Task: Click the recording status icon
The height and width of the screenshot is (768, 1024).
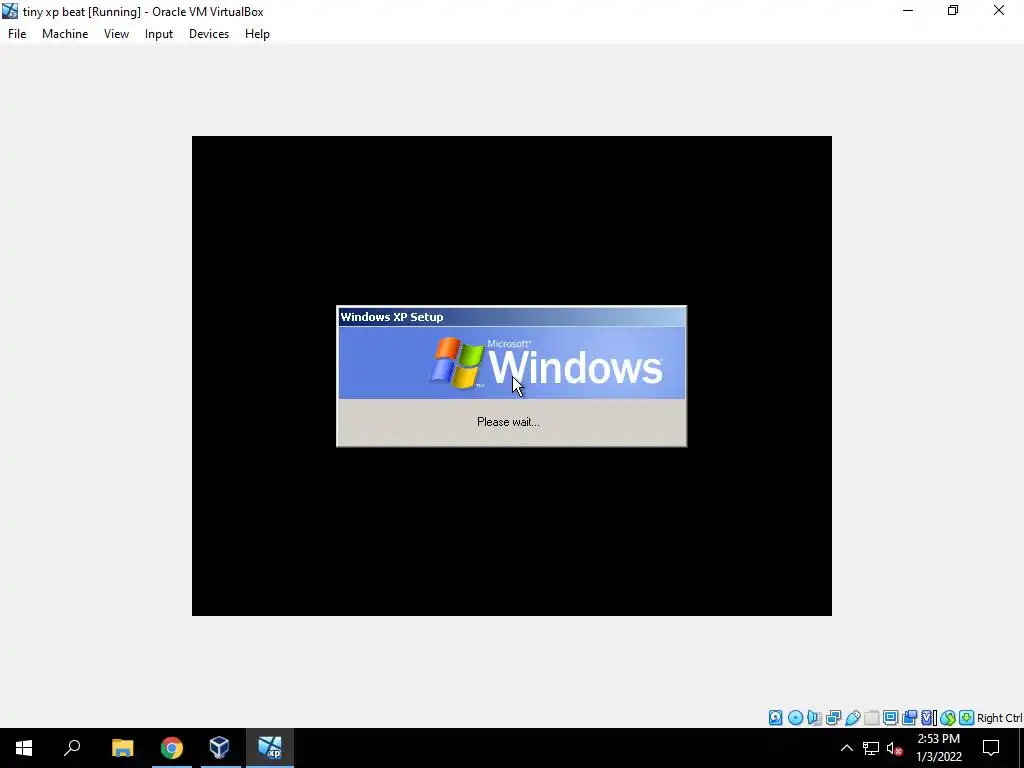Action: coord(909,718)
